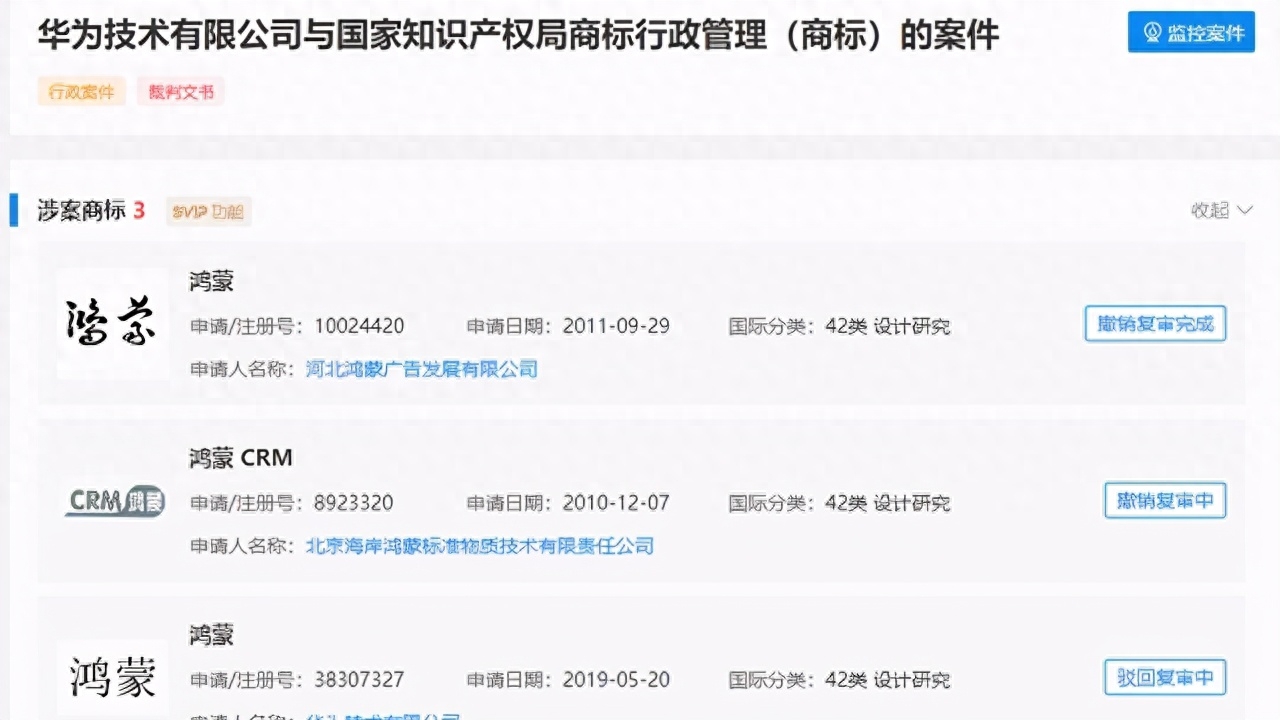Open calligraphy 鸿蒙 trademark logo thumbnail
1280x720 pixels.
(112, 324)
